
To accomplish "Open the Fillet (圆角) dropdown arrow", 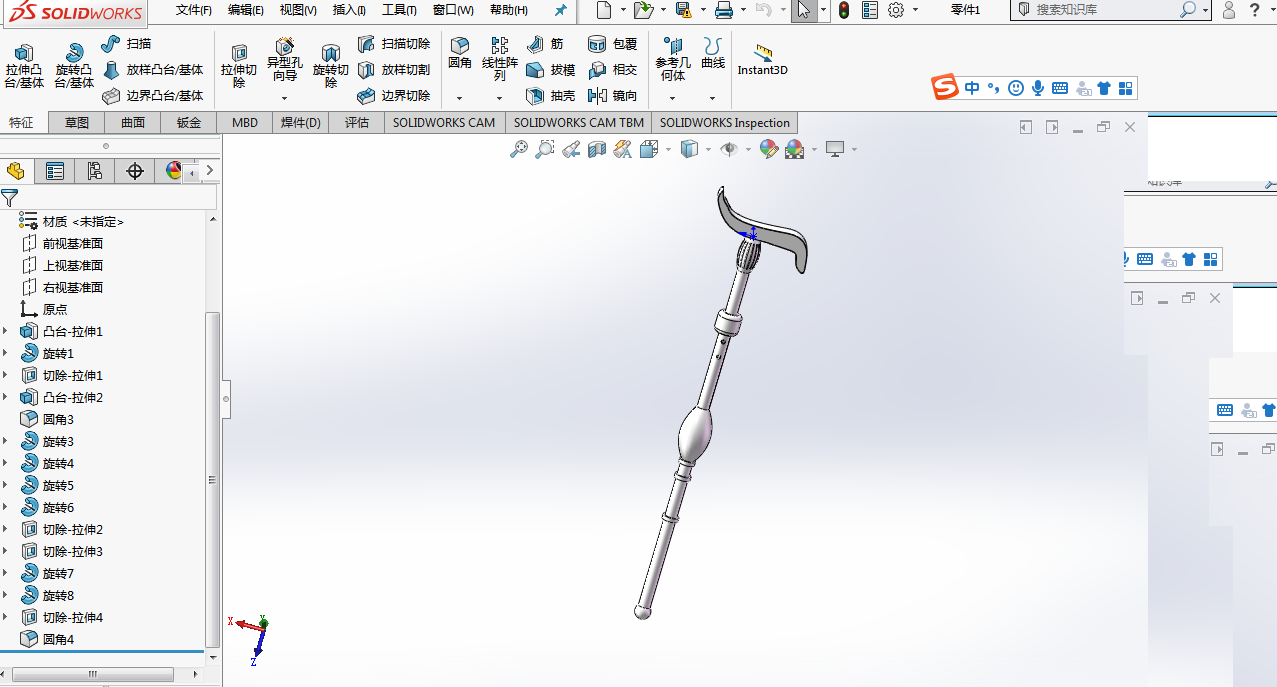I will coord(459,98).
